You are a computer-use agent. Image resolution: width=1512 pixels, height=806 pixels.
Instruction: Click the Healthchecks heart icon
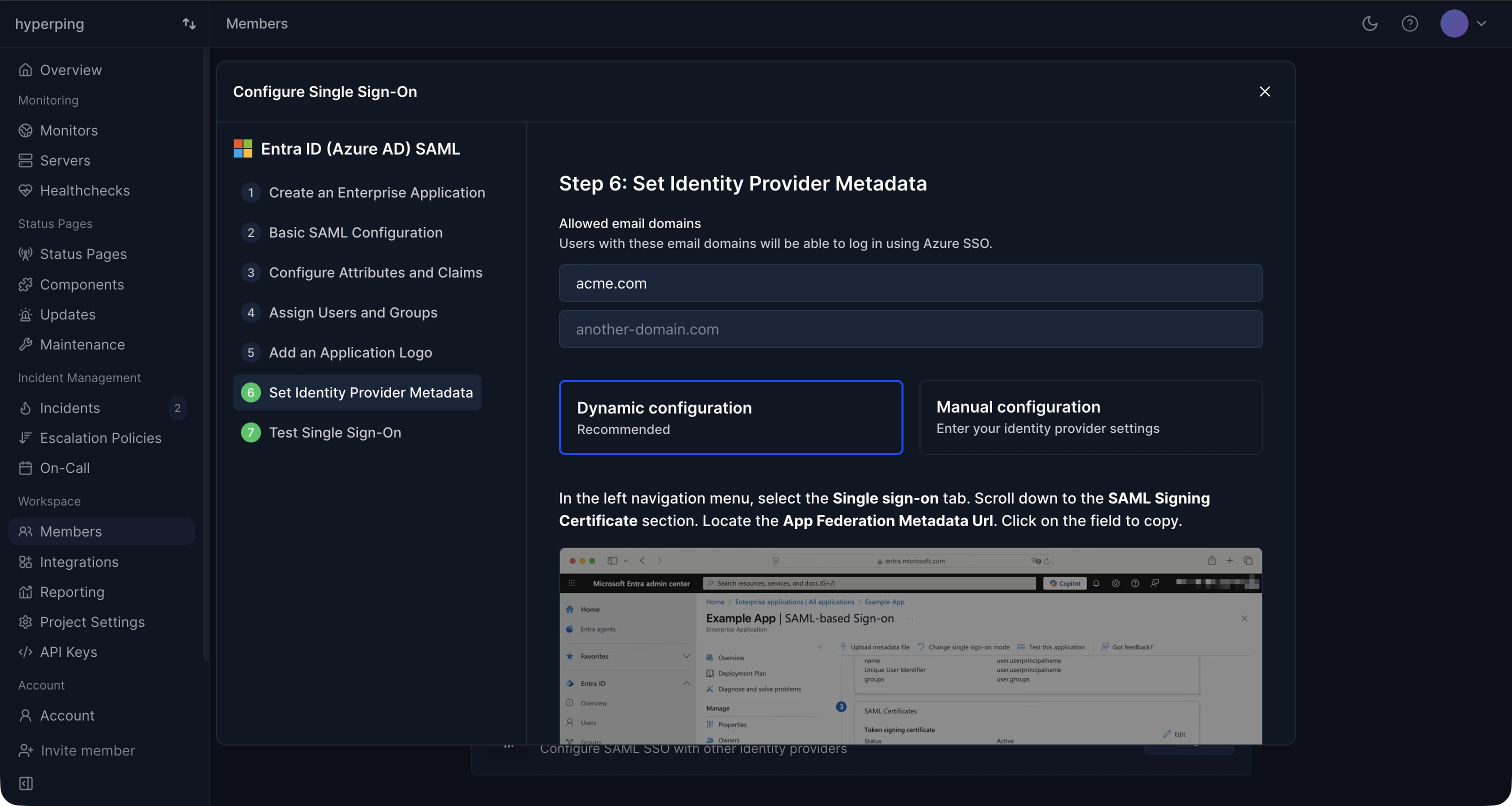(25, 190)
